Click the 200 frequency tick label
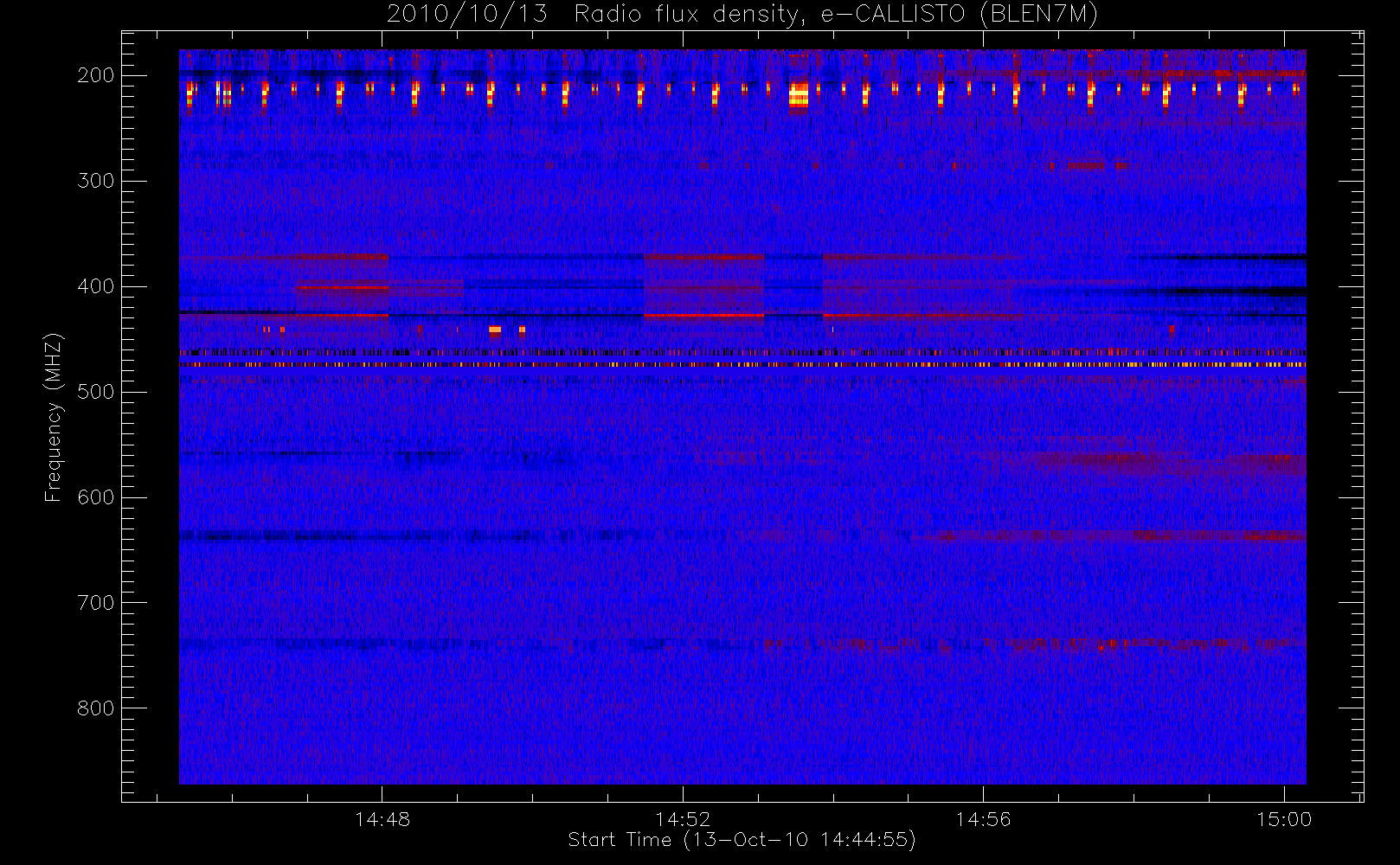Image resolution: width=1400 pixels, height=865 pixels. tap(96, 75)
